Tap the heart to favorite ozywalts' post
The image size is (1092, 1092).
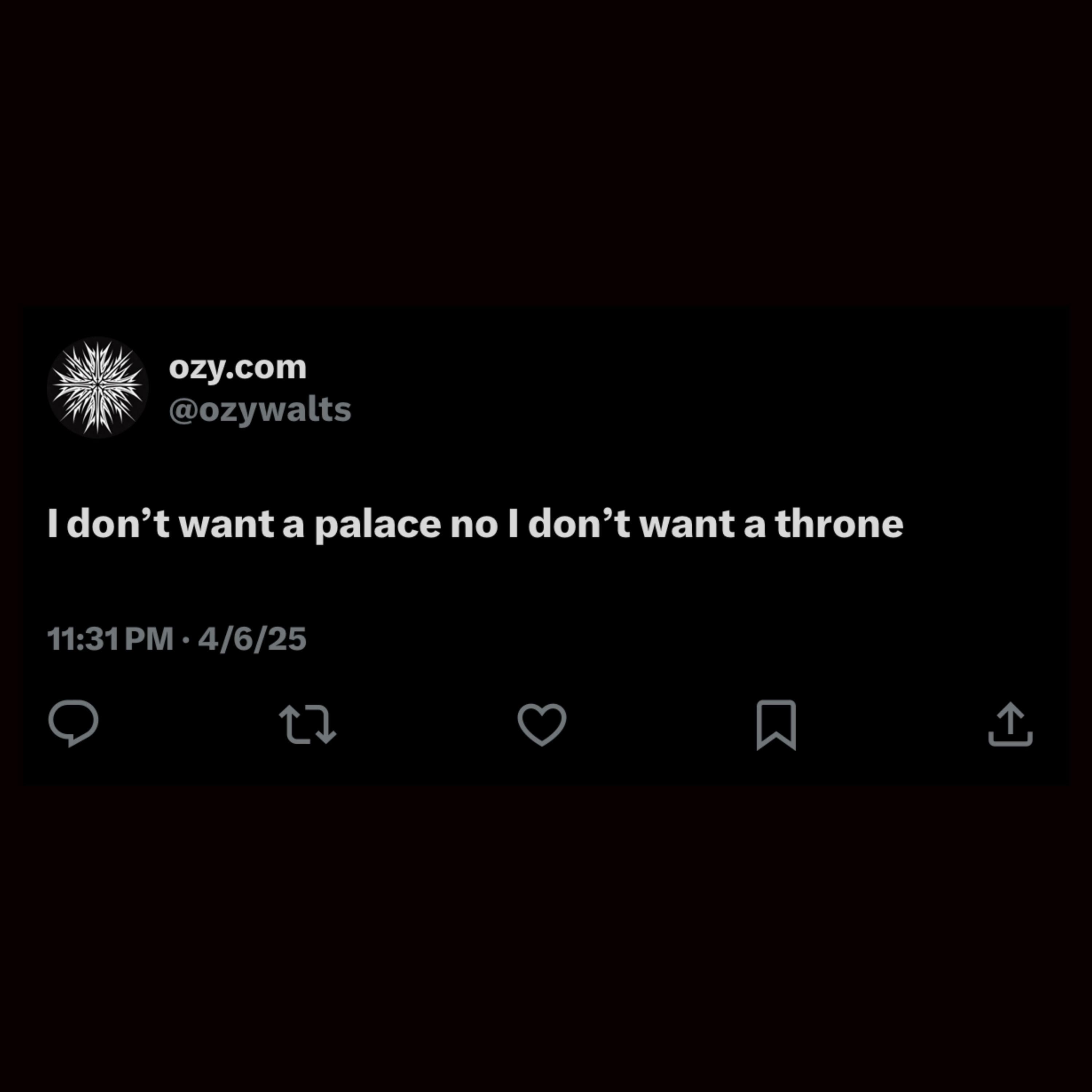point(542,724)
